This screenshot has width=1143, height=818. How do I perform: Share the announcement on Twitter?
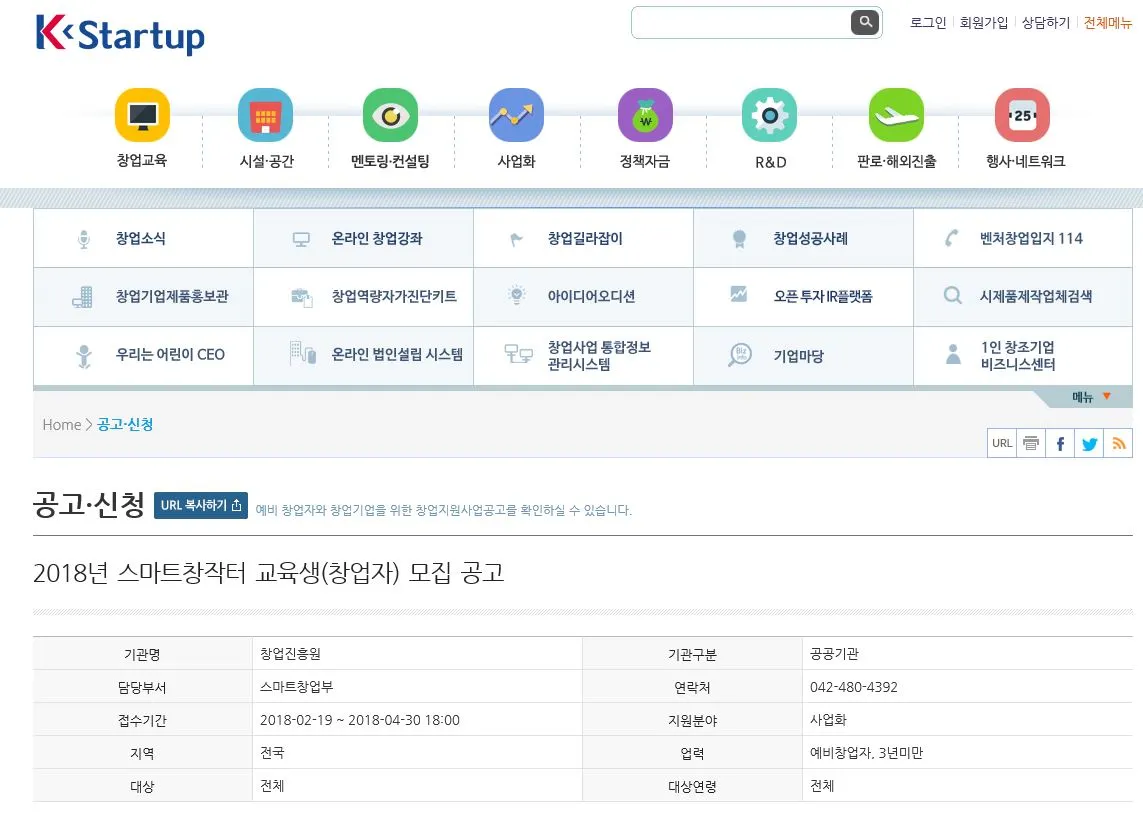(x=1088, y=442)
